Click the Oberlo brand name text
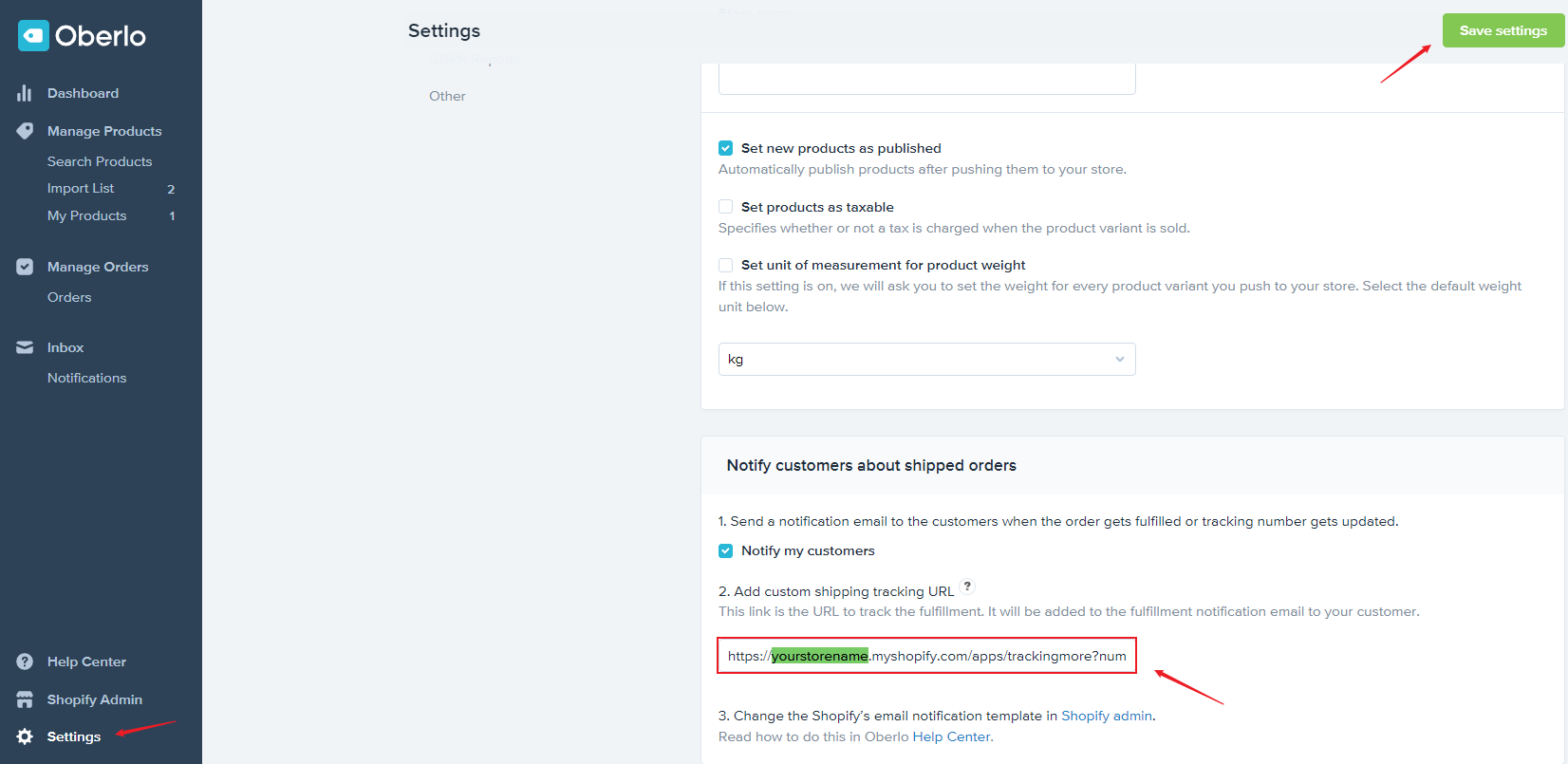The image size is (1568, 764). (x=101, y=36)
